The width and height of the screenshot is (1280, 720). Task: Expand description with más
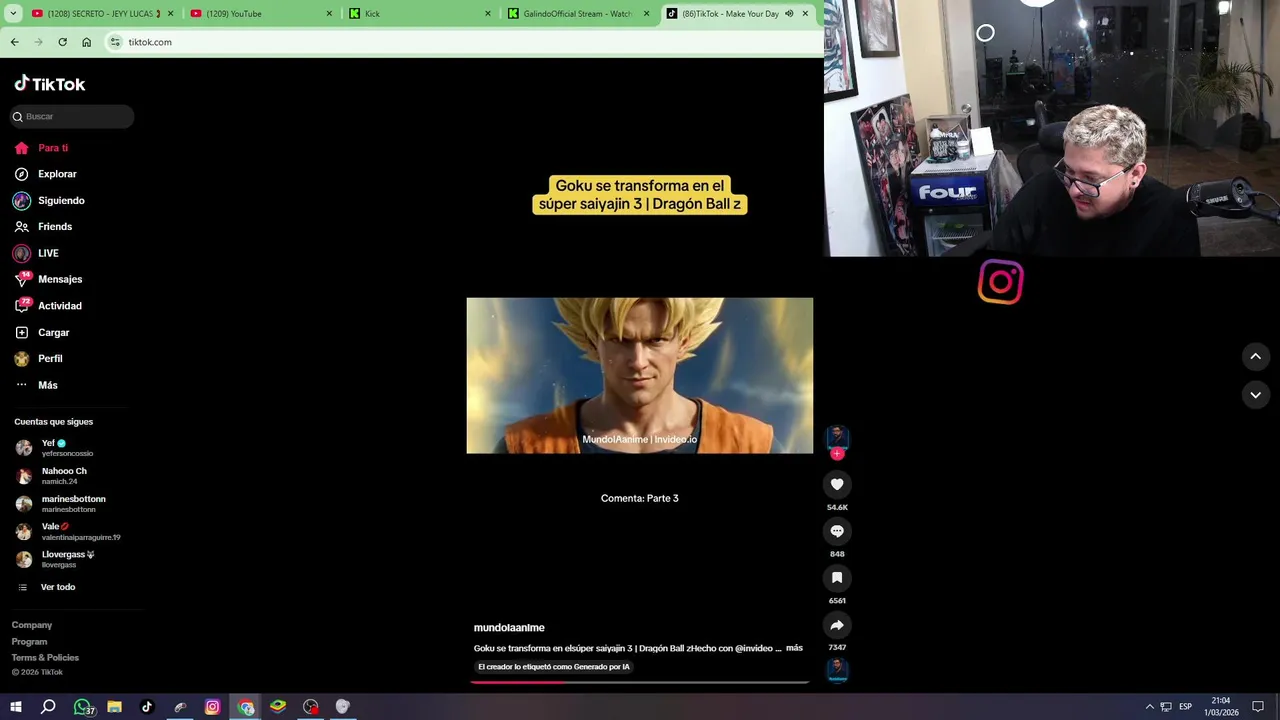[x=794, y=648]
